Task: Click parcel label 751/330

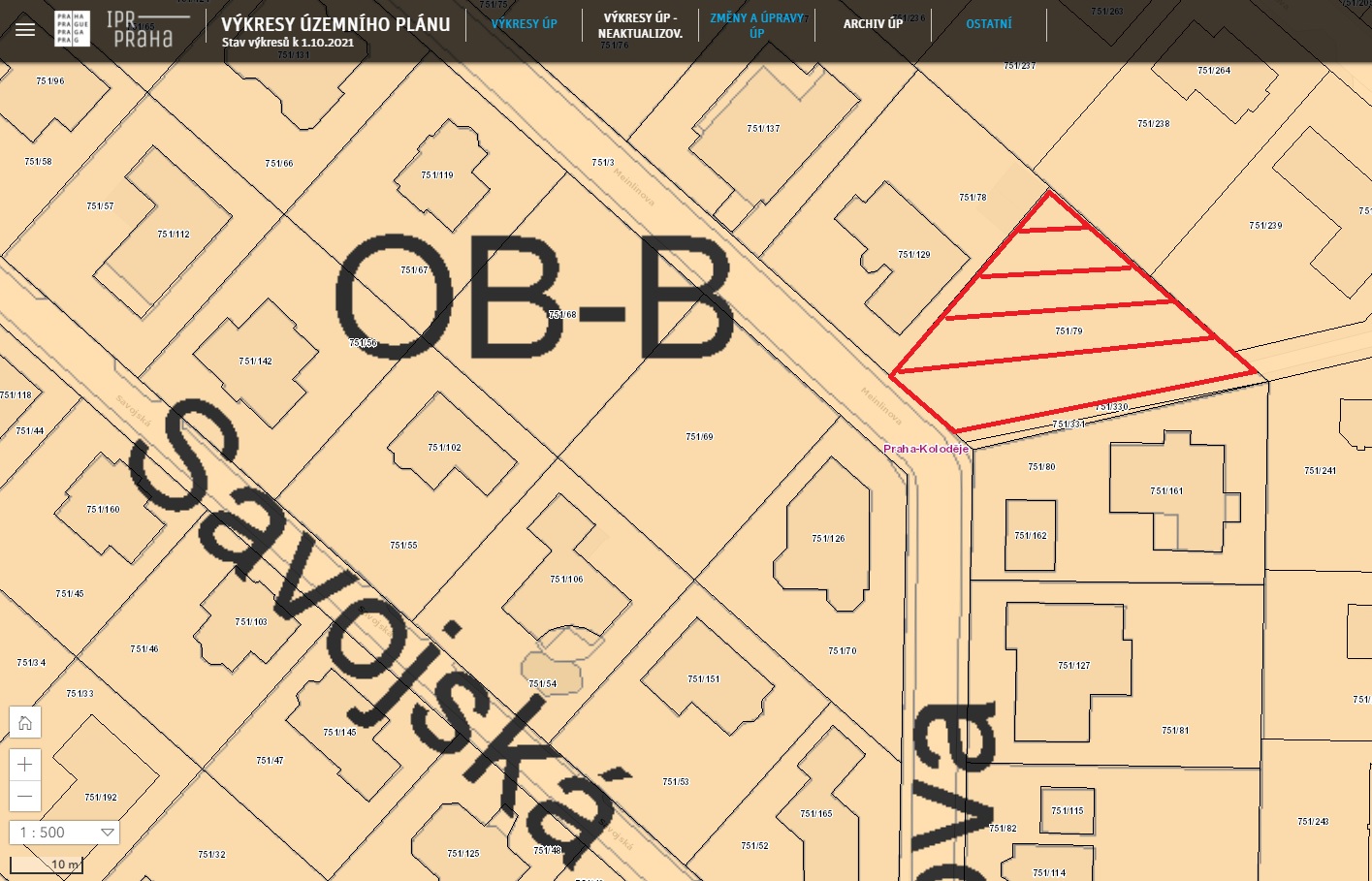Action: tap(1112, 407)
